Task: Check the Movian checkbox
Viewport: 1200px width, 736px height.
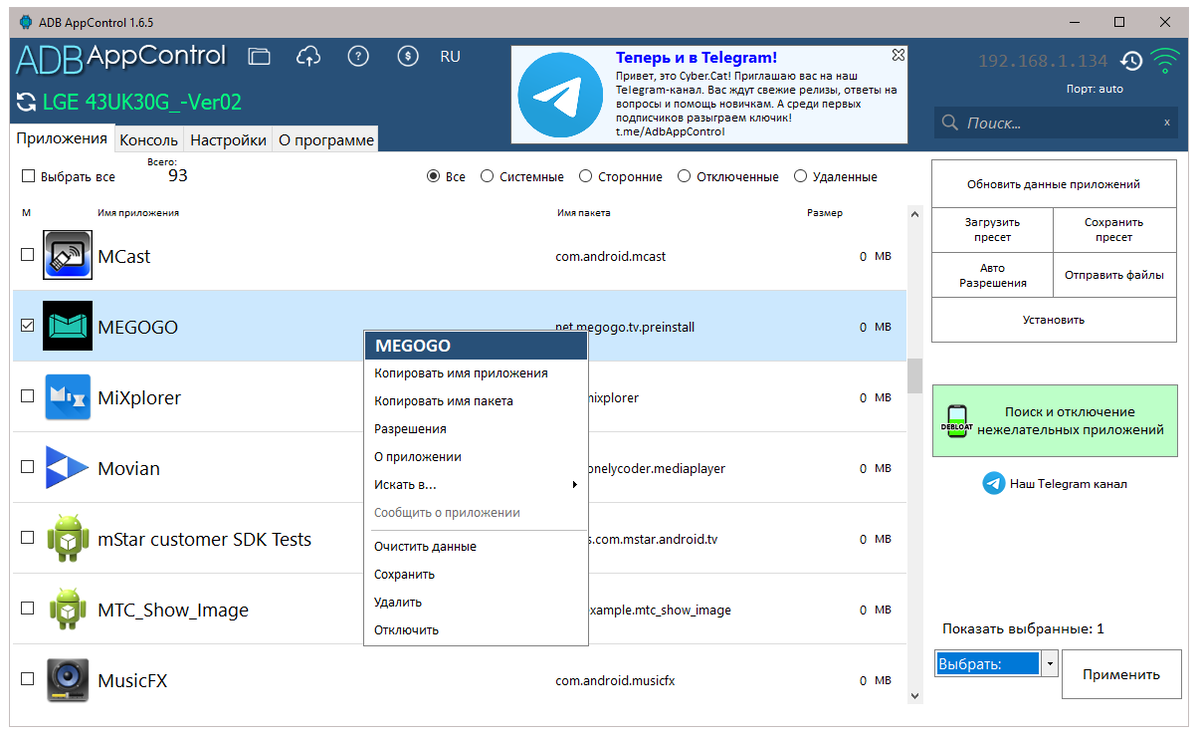Action: point(28,467)
